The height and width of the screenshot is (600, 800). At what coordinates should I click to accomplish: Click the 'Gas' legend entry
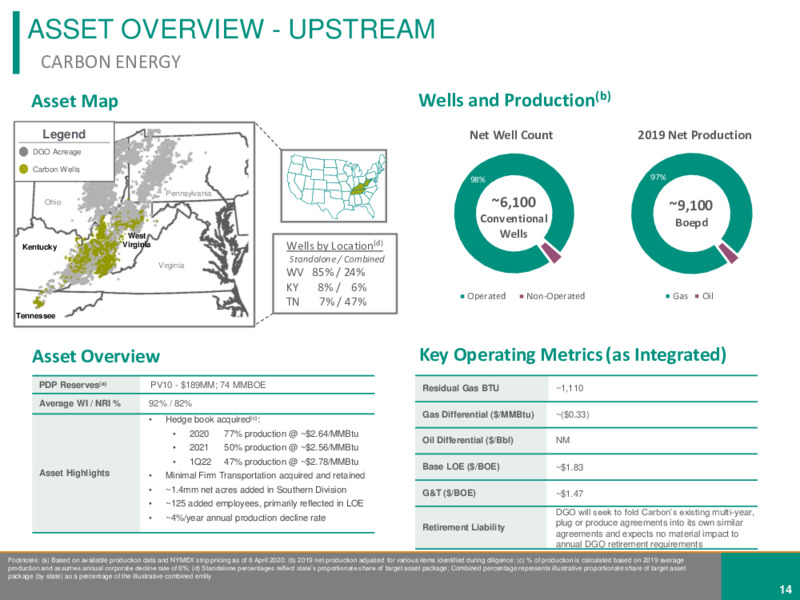coord(677,296)
